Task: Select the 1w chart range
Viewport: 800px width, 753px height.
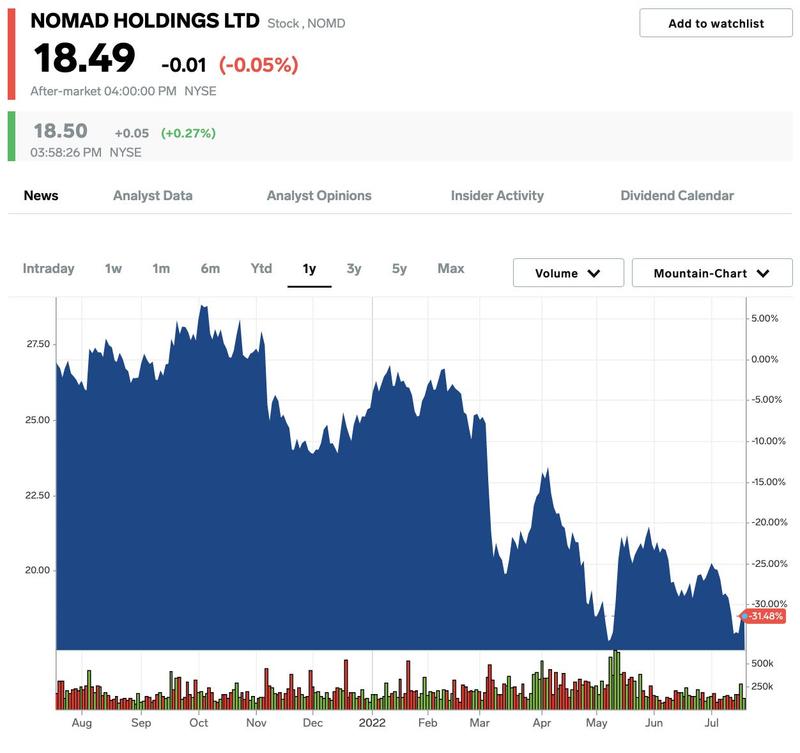Action: (113, 268)
